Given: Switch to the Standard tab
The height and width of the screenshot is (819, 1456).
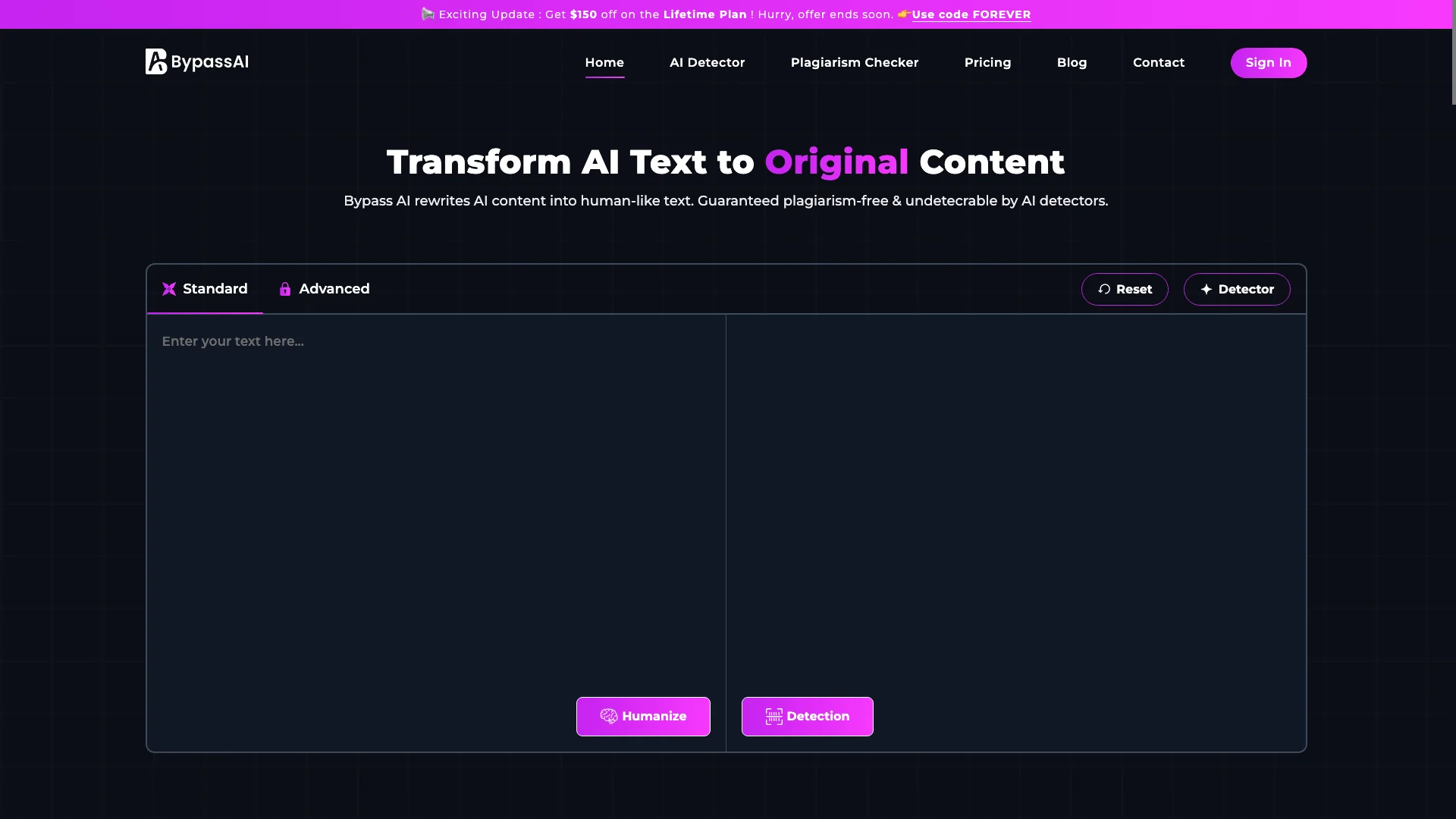Looking at the screenshot, I should click(204, 289).
